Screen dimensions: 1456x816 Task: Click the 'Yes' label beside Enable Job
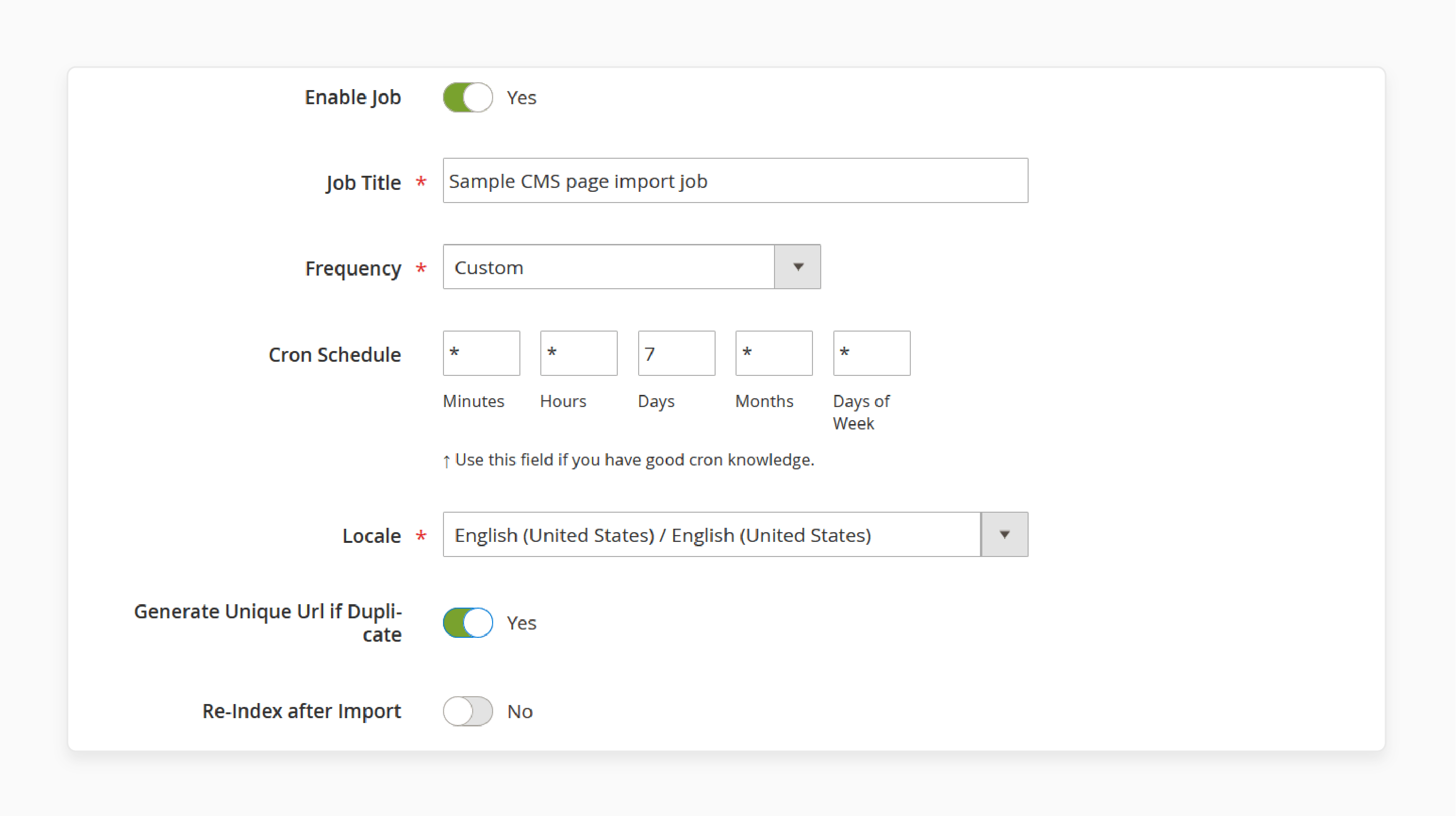pyautogui.click(x=521, y=98)
